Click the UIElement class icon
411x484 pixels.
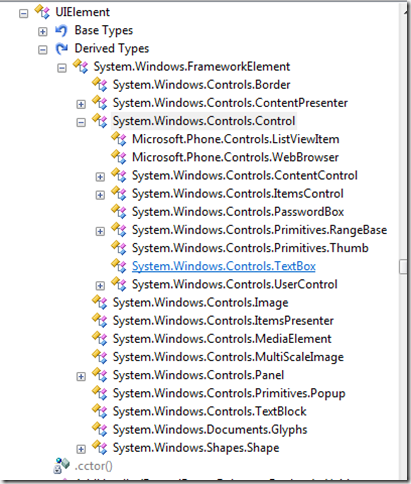42,12
